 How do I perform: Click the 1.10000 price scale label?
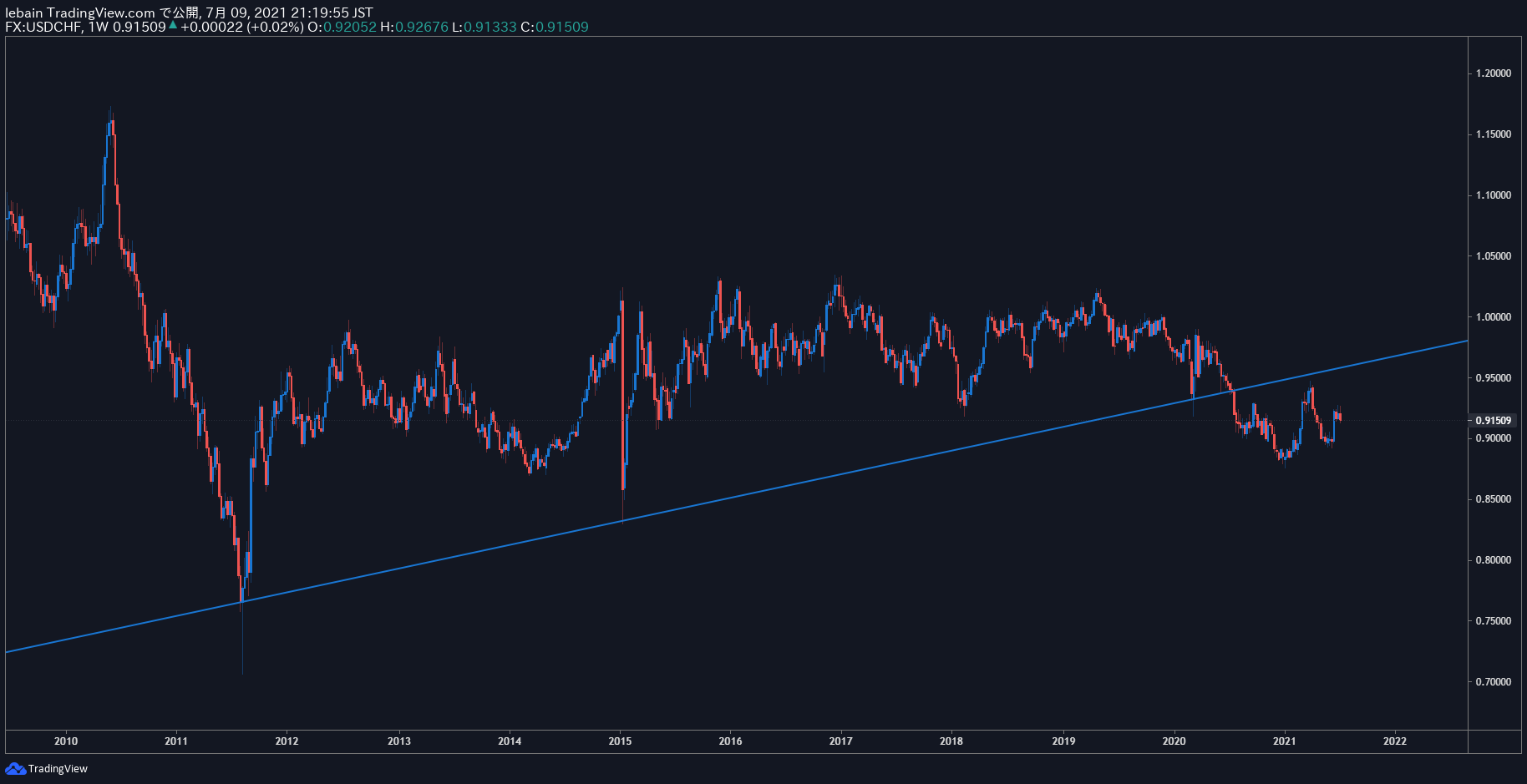1494,195
